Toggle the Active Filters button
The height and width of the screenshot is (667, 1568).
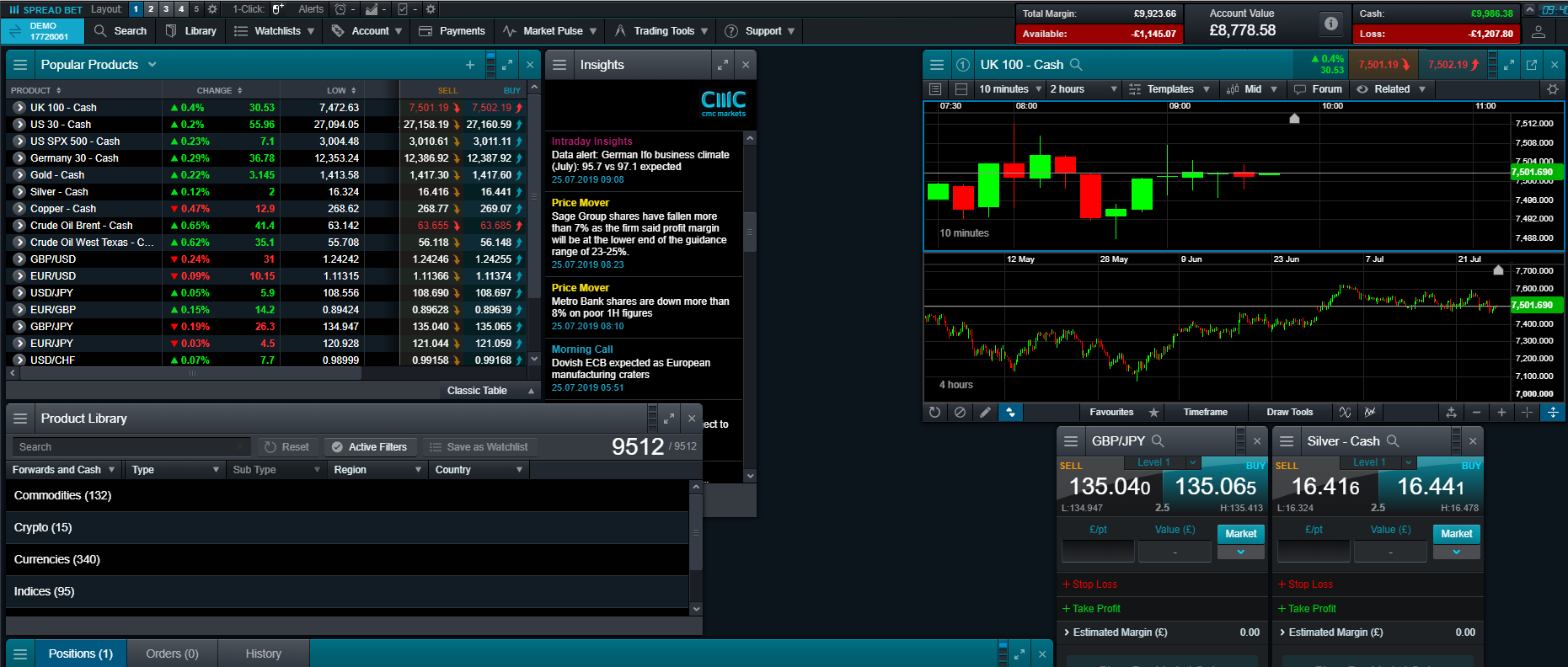tap(369, 447)
